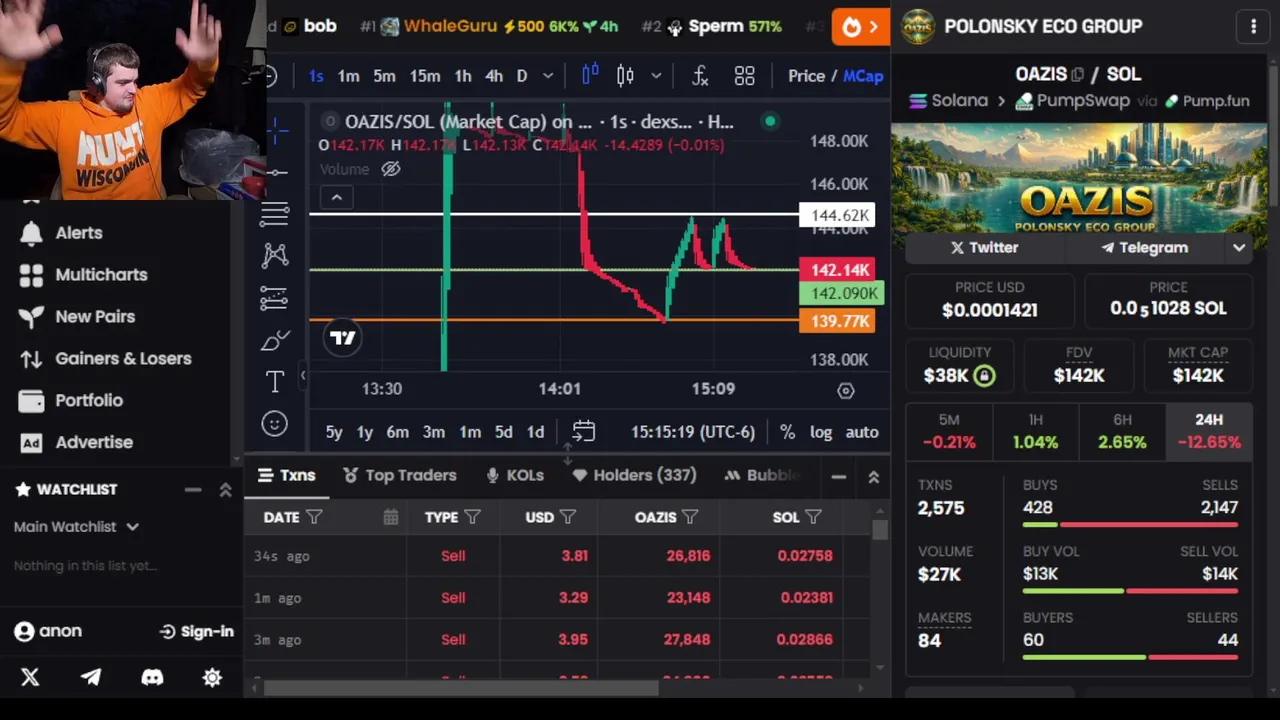Click the Sign-in link
1280x720 pixels.
[x=196, y=632]
